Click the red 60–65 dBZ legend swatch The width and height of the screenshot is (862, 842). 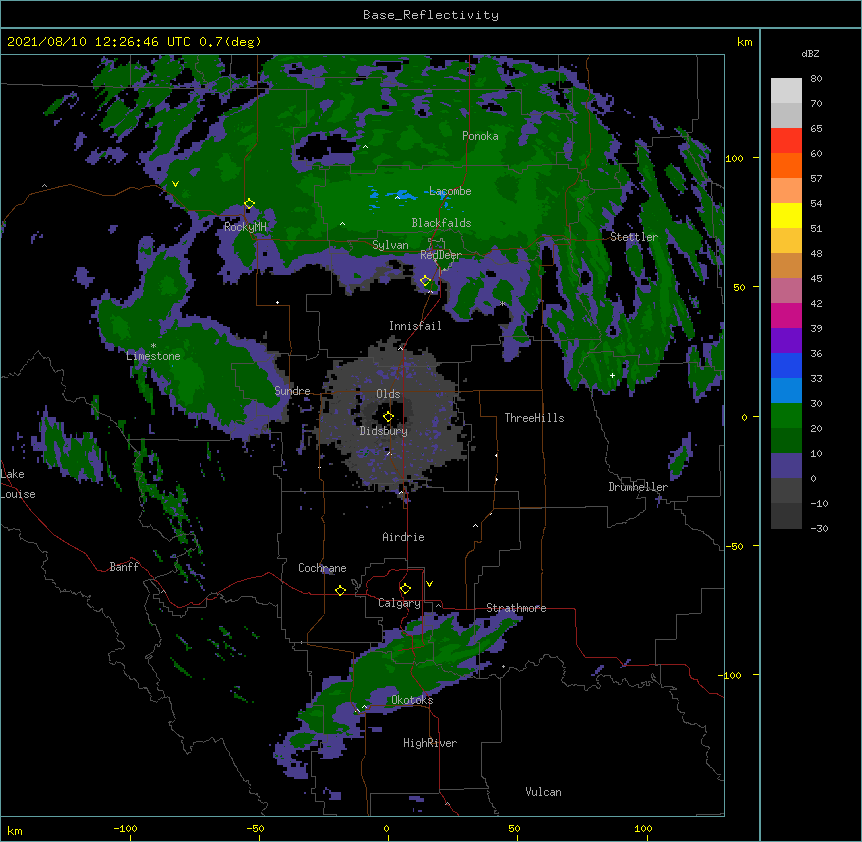click(x=786, y=141)
